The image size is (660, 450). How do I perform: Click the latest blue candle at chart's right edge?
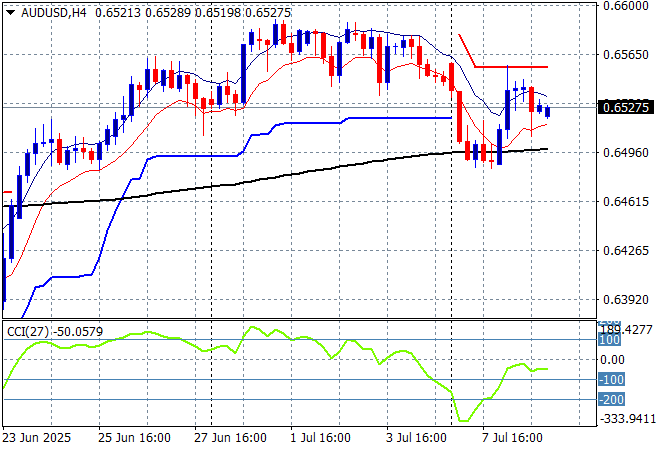pyautogui.click(x=547, y=112)
